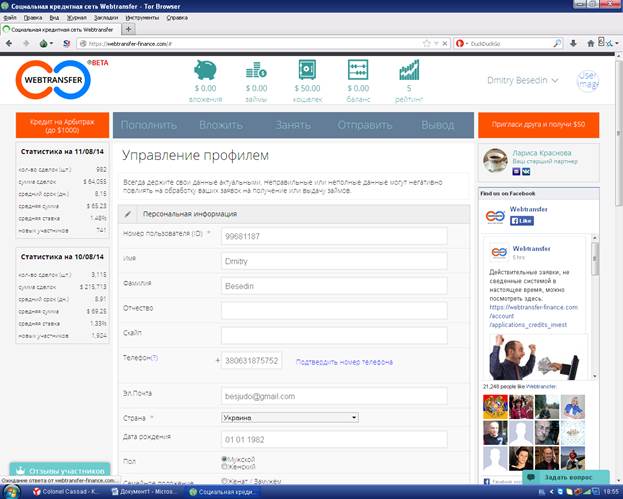Click the Facebook feed scrollbar down arrow
623x499 pixels.
click(x=595, y=376)
